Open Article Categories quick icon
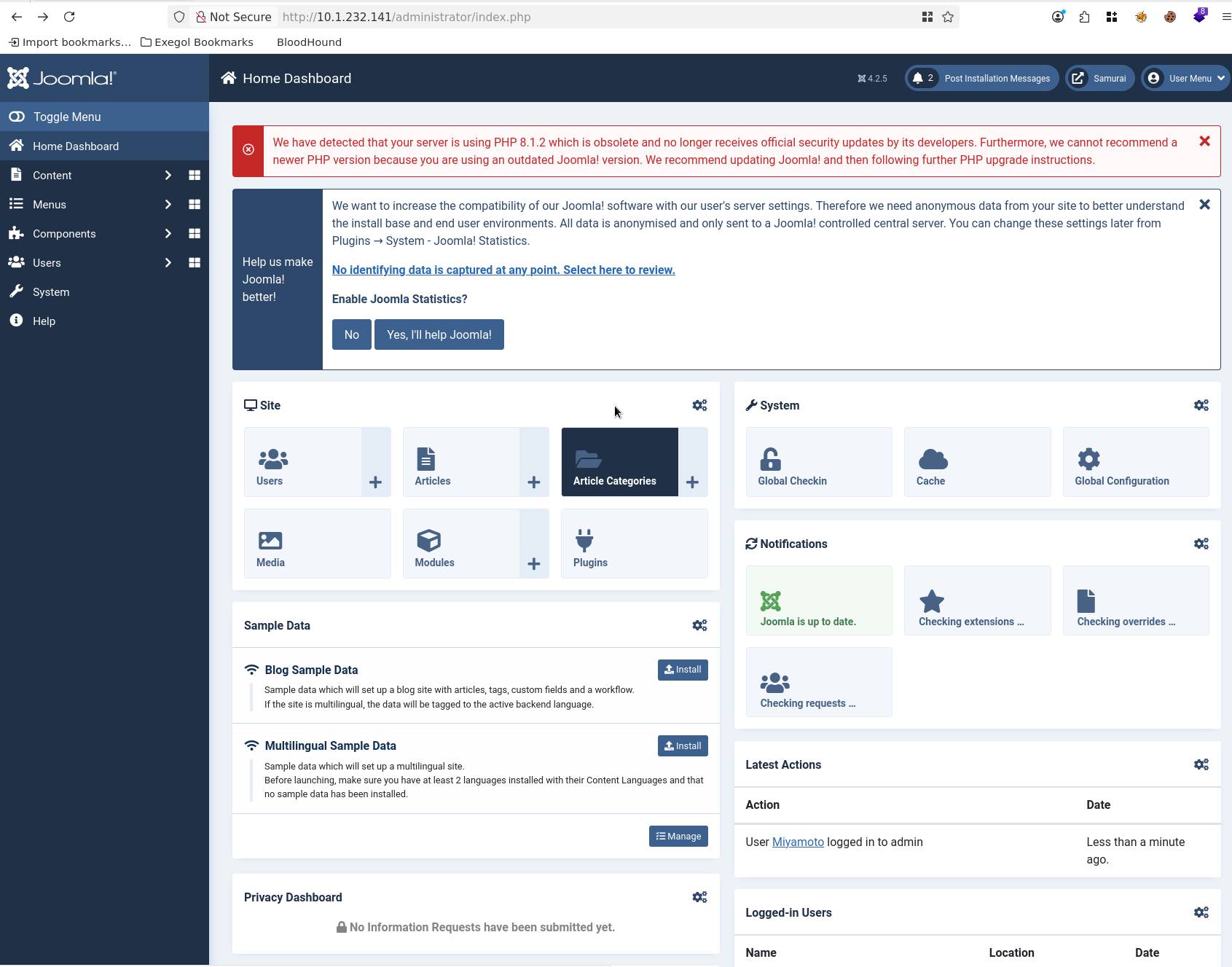Viewport: 1232px width, 967px height. point(620,462)
